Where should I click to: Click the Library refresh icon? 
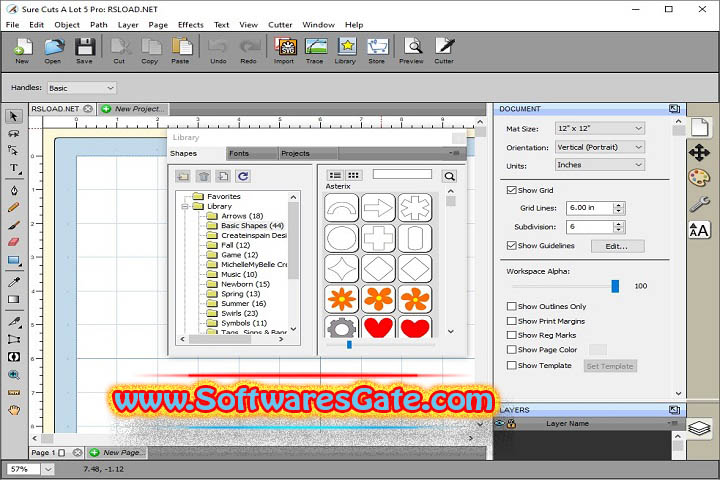coord(243,176)
